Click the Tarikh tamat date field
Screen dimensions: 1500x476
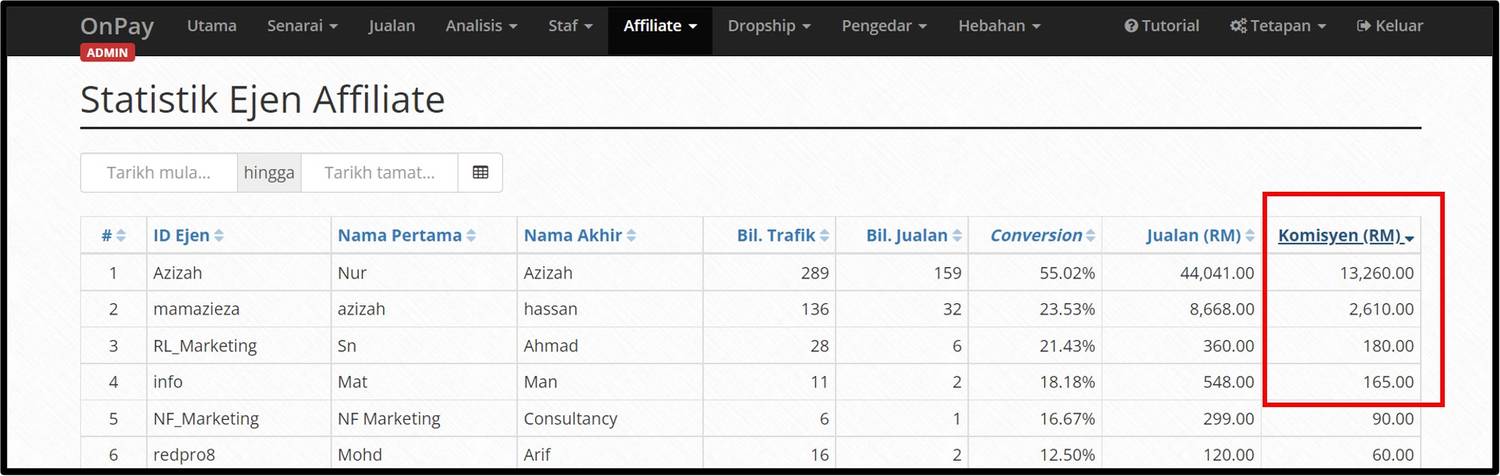[x=379, y=172]
